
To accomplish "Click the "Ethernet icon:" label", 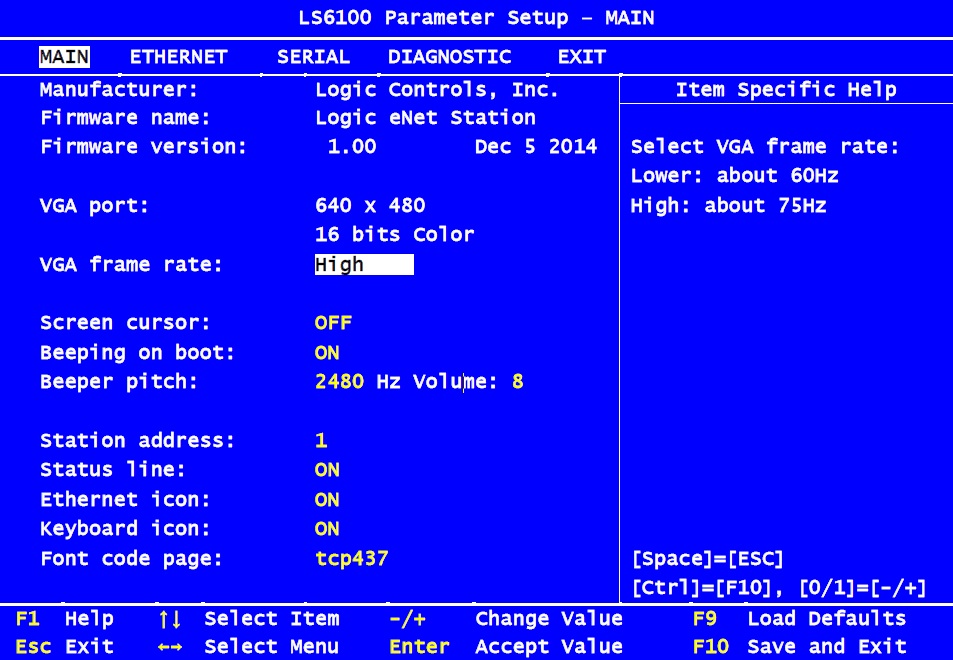I will click(125, 500).
